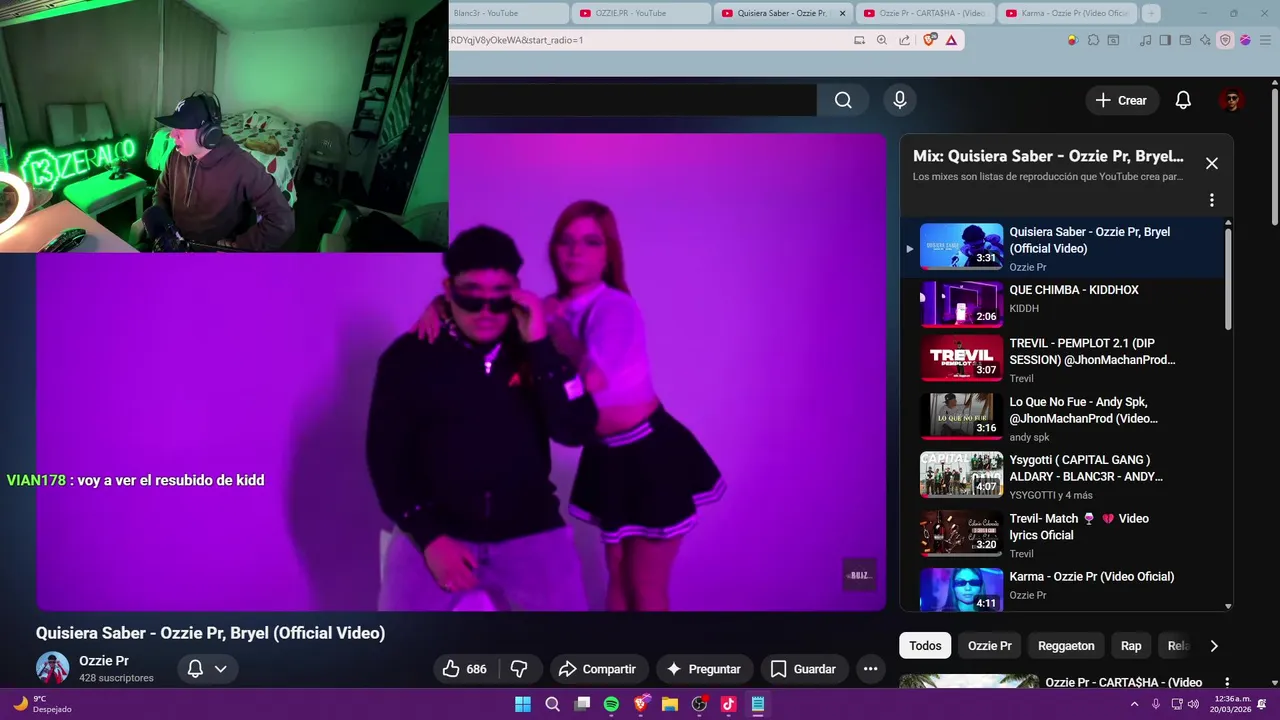Play Lo Que No Fue - Andy Spk video
This screenshot has width=1280, height=720.
pyautogui.click(x=1060, y=416)
